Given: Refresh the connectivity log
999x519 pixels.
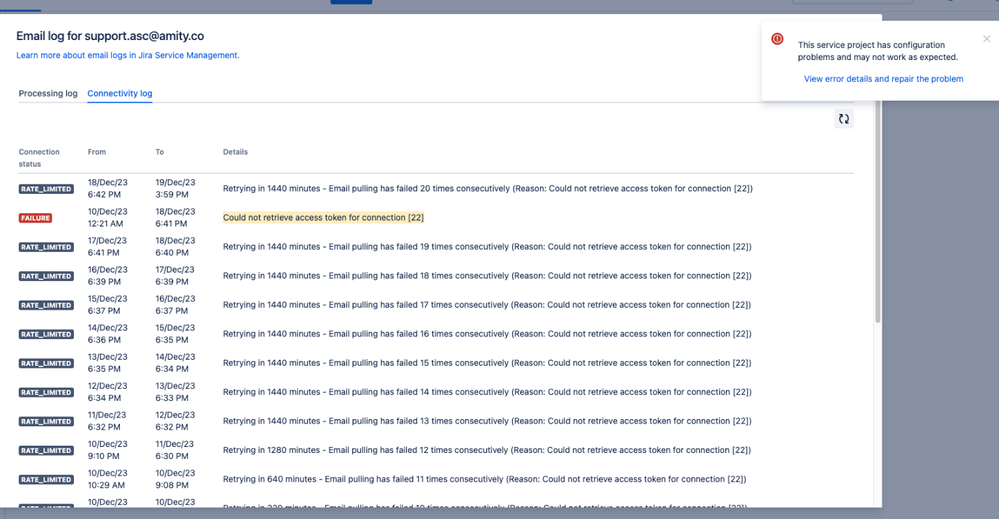Looking at the screenshot, I should coord(844,118).
